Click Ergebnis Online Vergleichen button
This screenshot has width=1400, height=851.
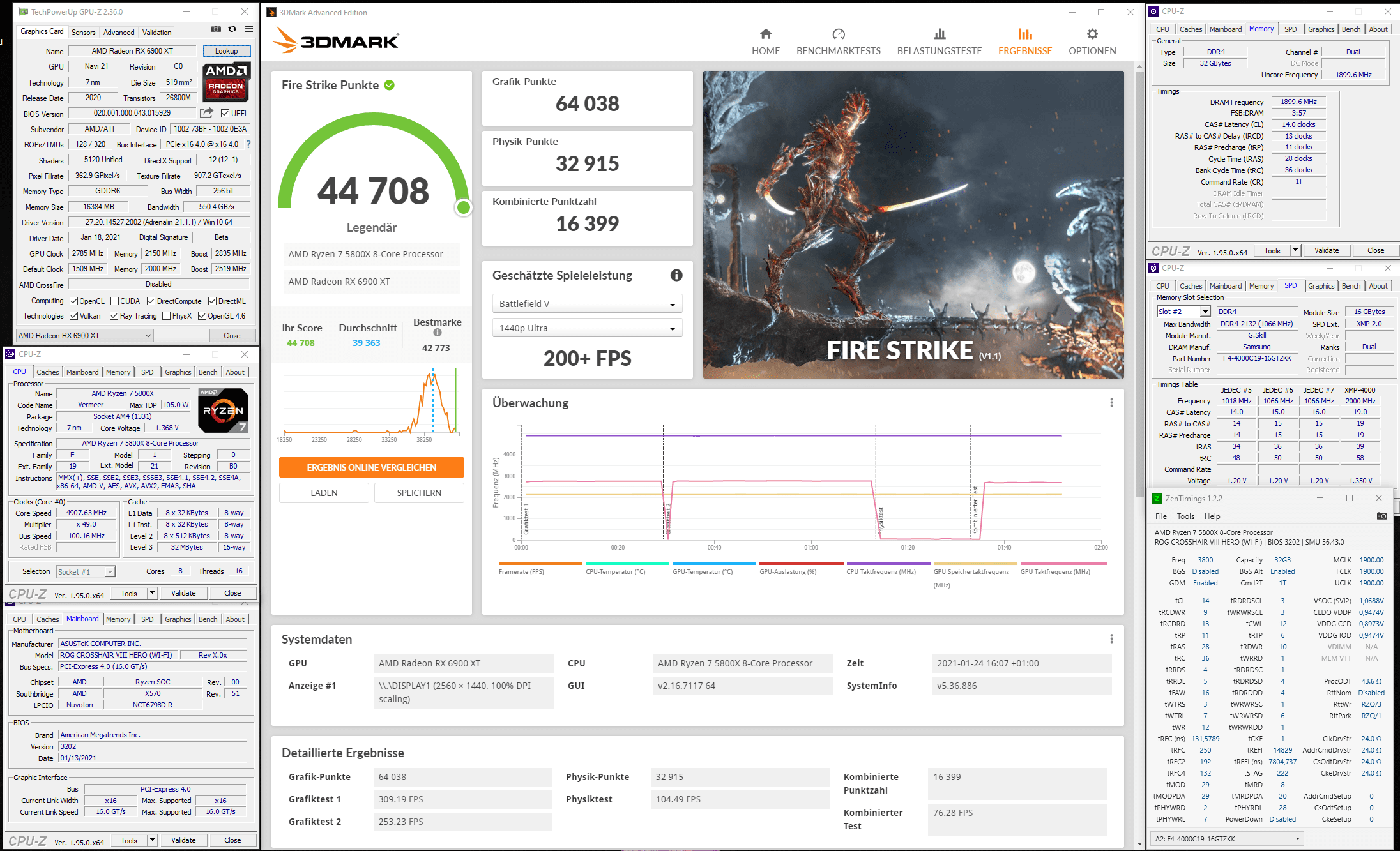click(372, 467)
